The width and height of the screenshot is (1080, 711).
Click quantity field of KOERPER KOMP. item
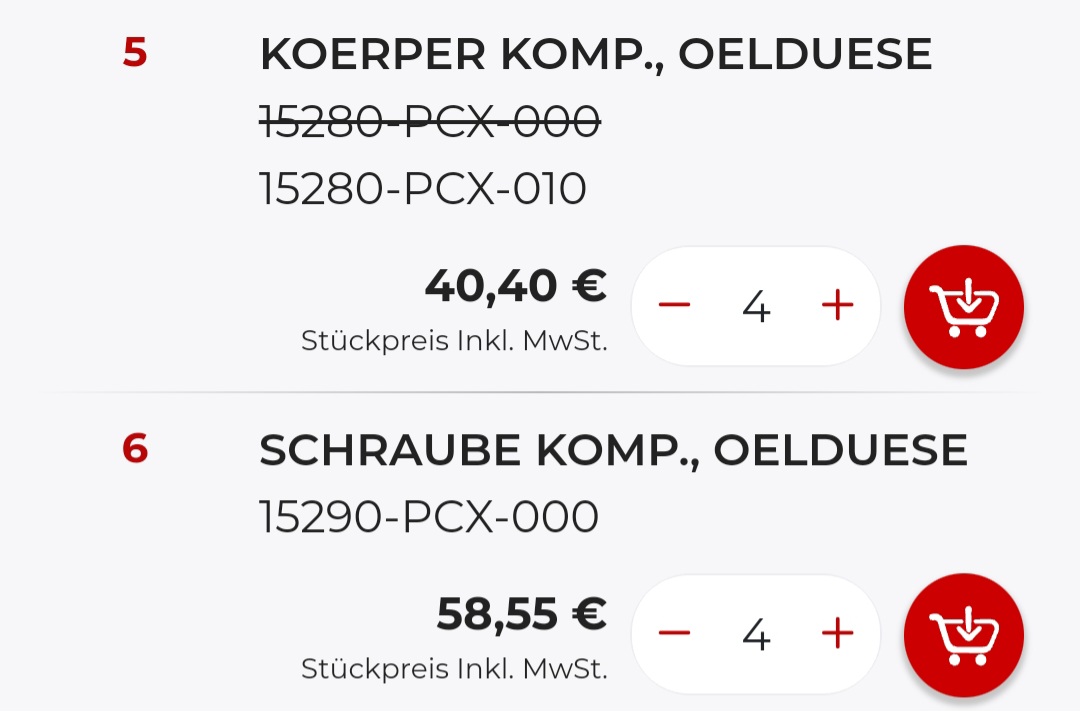point(756,307)
